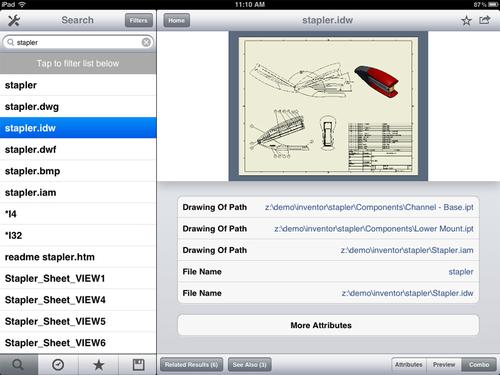Open See Also (3)
The width and height of the screenshot is (500, 375).
coord(249,365)
